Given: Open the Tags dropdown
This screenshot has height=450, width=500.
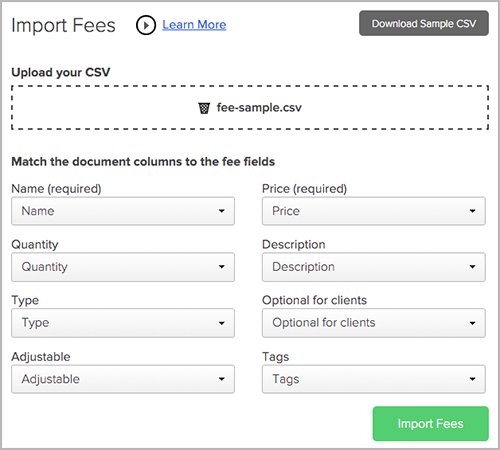Looking at the screenshot, I should [x=374, y=379].
